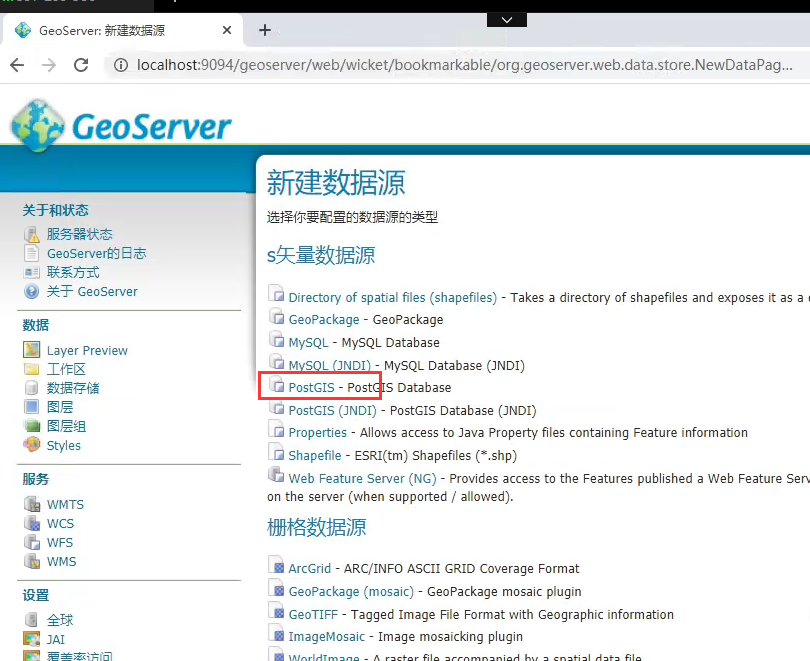Click the GeoTIFF raster store icon

(277, 614)
